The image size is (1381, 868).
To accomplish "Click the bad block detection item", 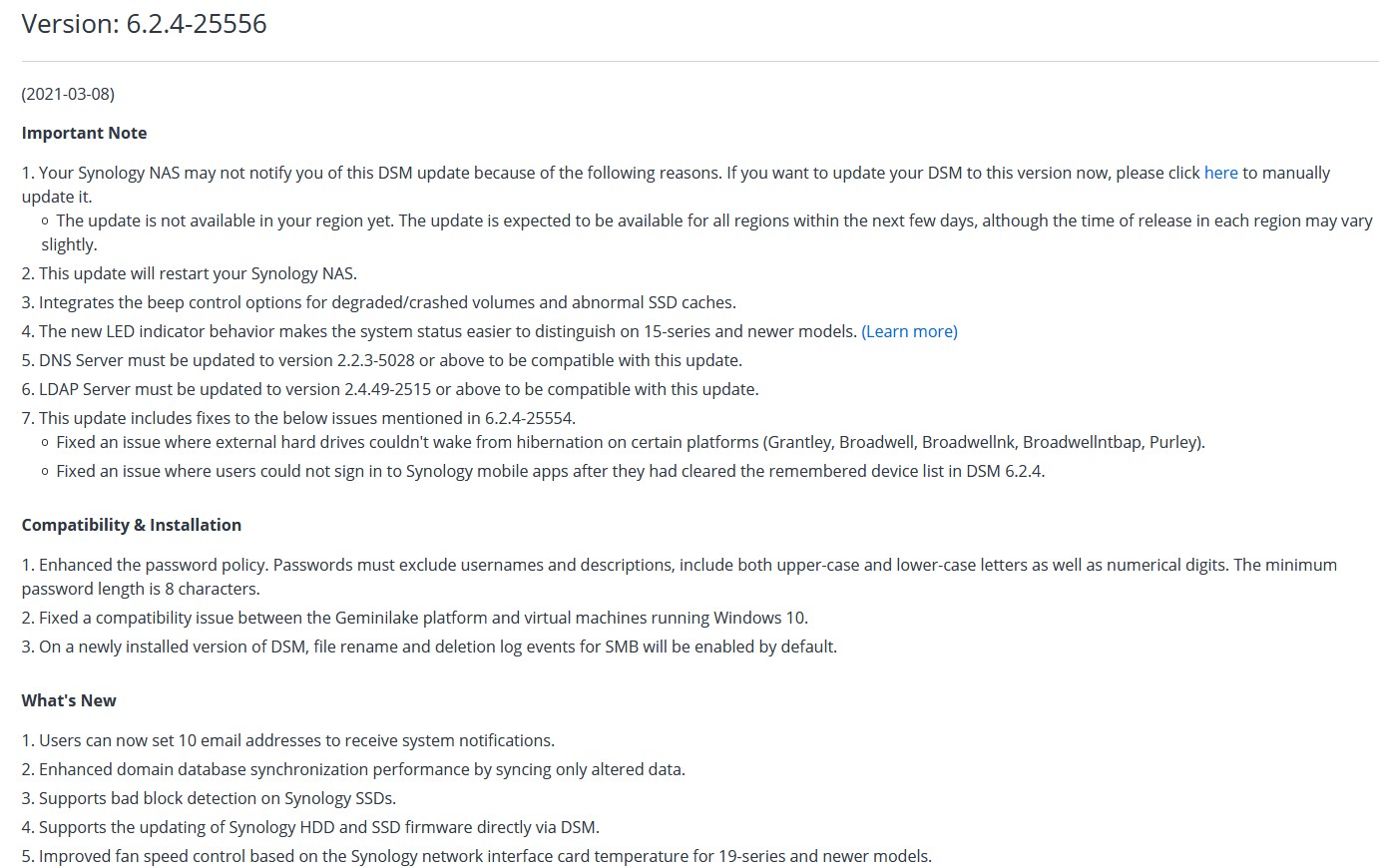I will click(x=217, y=798).
